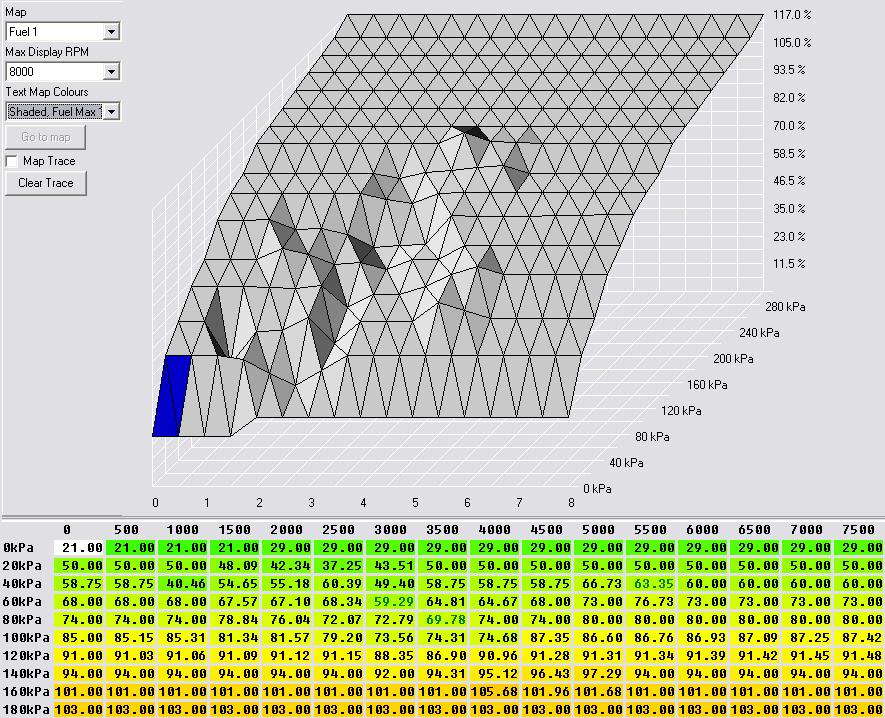The height and width of the screenshot is (718, 885).
Task: Open the Max Display RPM dropdown
Action: click(62, 71)
